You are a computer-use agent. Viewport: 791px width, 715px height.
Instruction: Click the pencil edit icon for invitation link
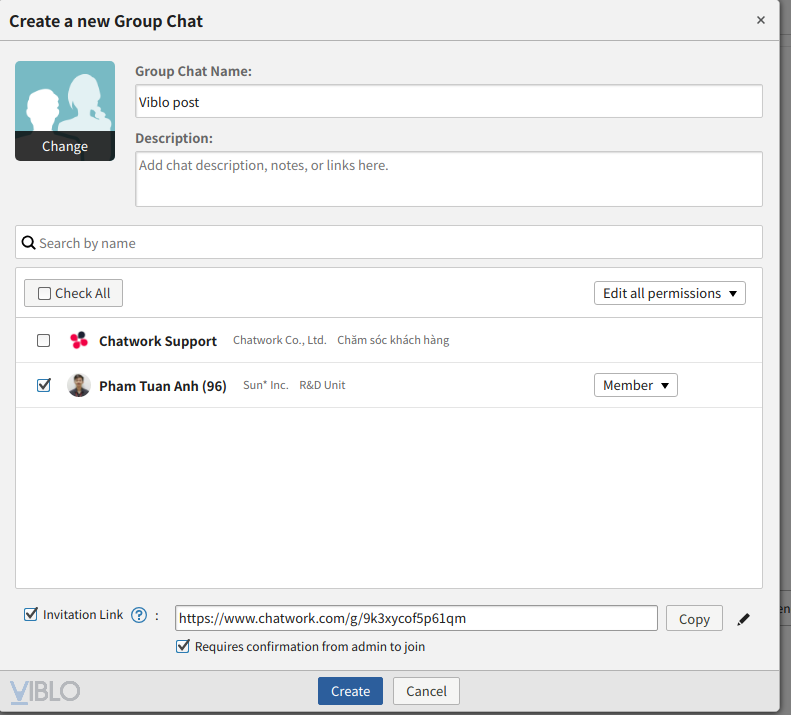point(743,619)
